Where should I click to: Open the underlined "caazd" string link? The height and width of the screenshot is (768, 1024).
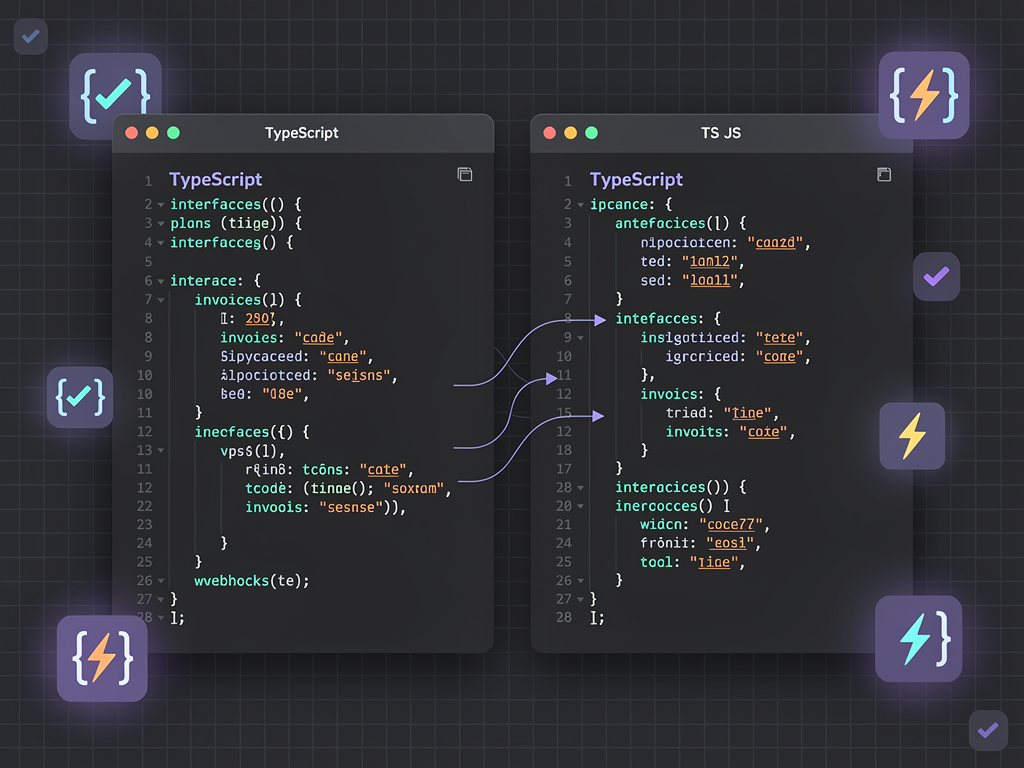click(775, 243)
